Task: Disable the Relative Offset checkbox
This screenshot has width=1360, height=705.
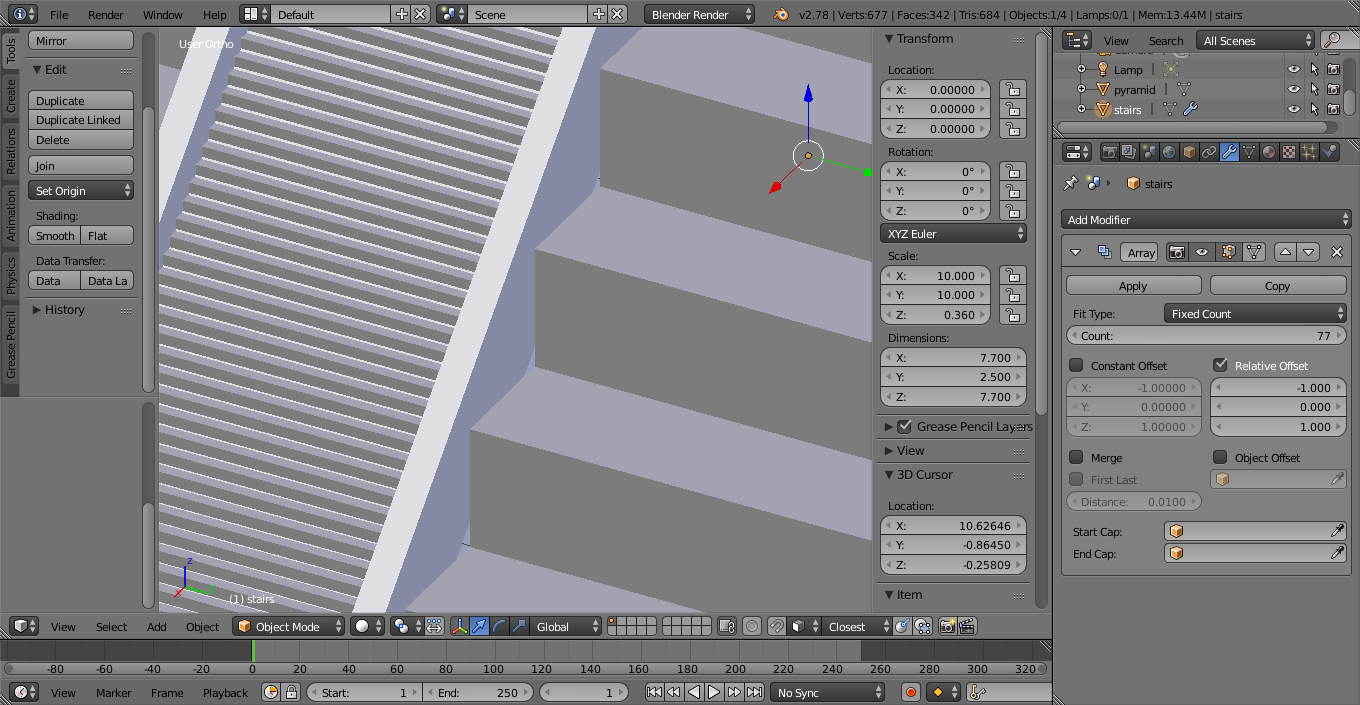Action: (1220, 365)
